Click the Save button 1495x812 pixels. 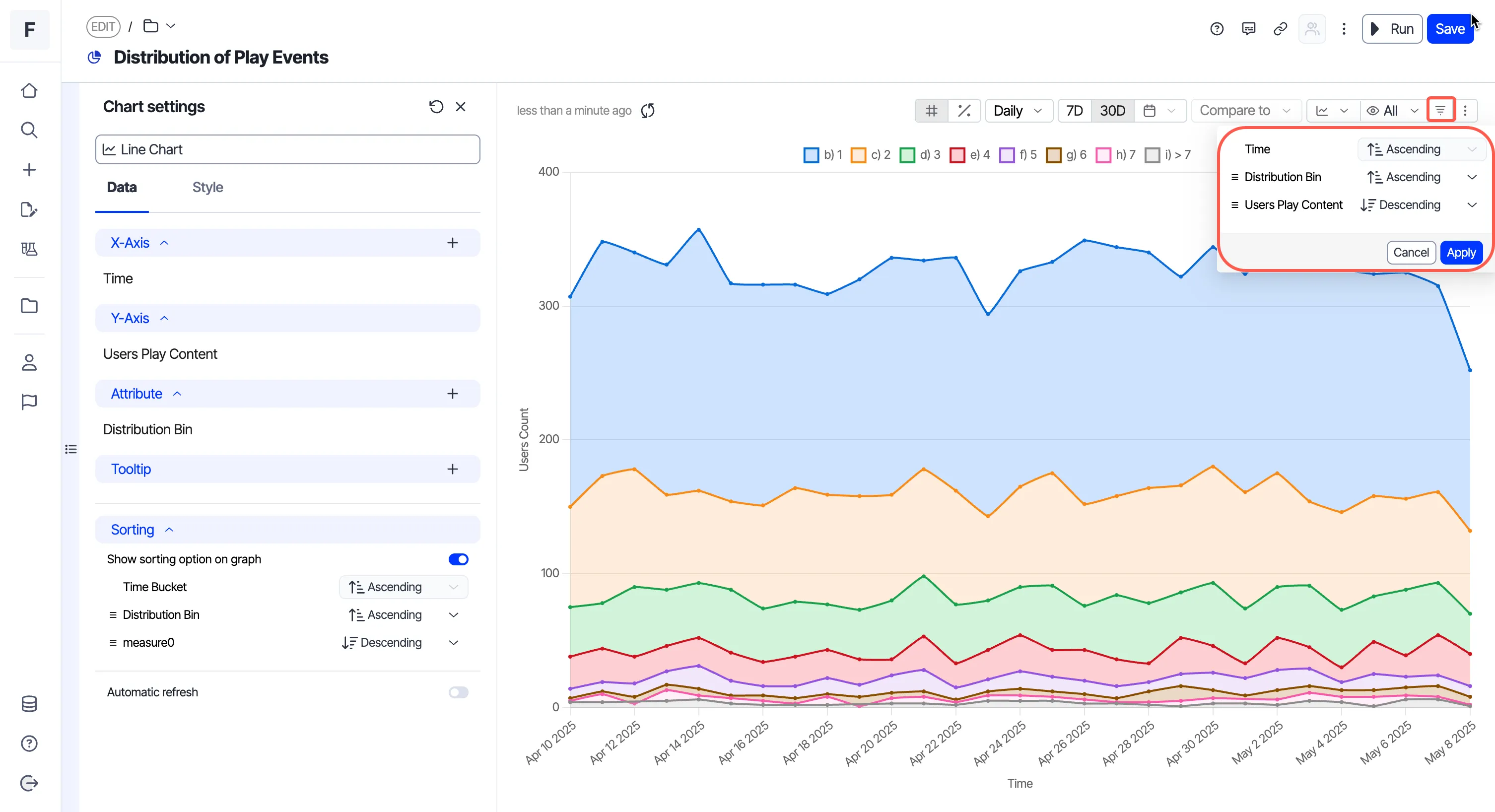point(1450,28)
